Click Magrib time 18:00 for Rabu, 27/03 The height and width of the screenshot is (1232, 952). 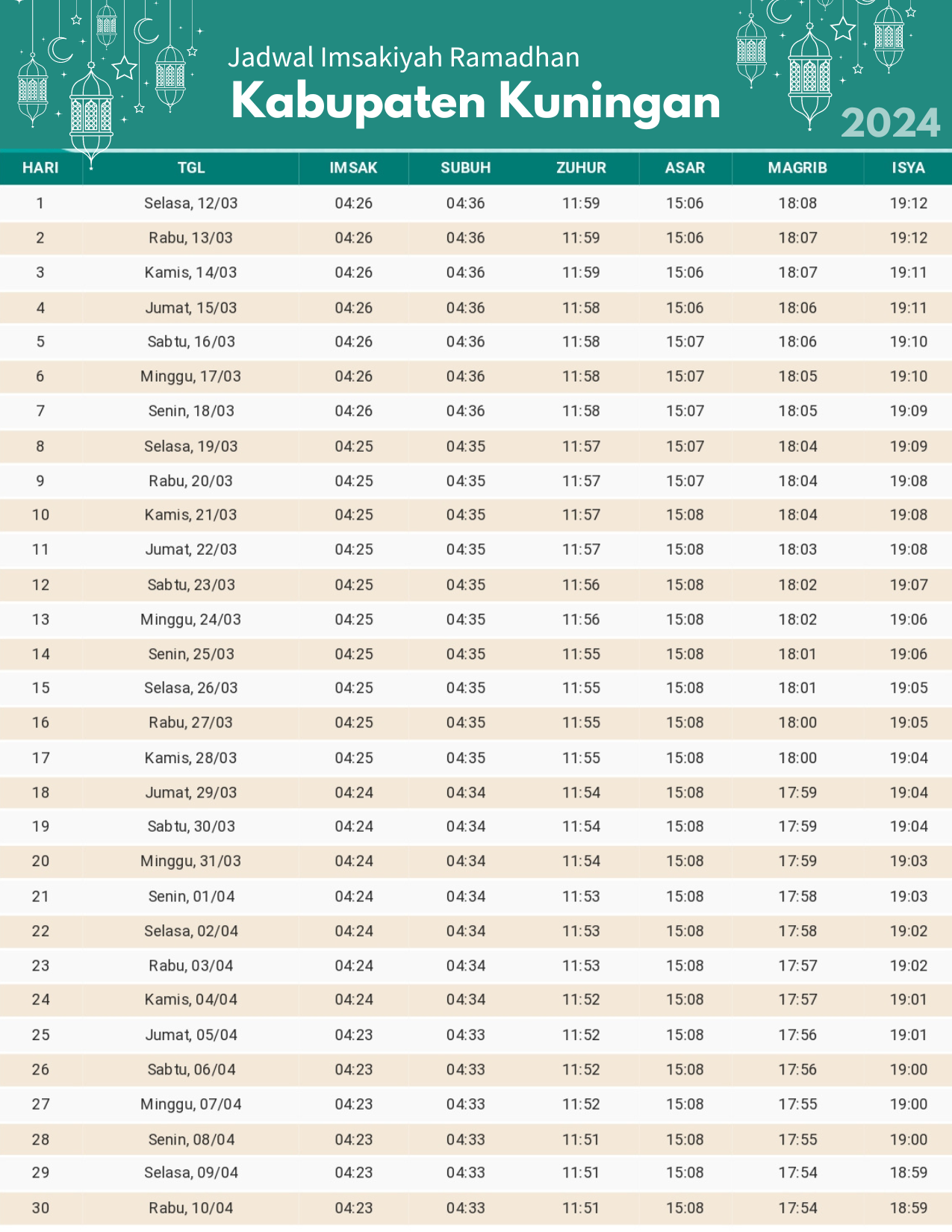click(797, 723)
